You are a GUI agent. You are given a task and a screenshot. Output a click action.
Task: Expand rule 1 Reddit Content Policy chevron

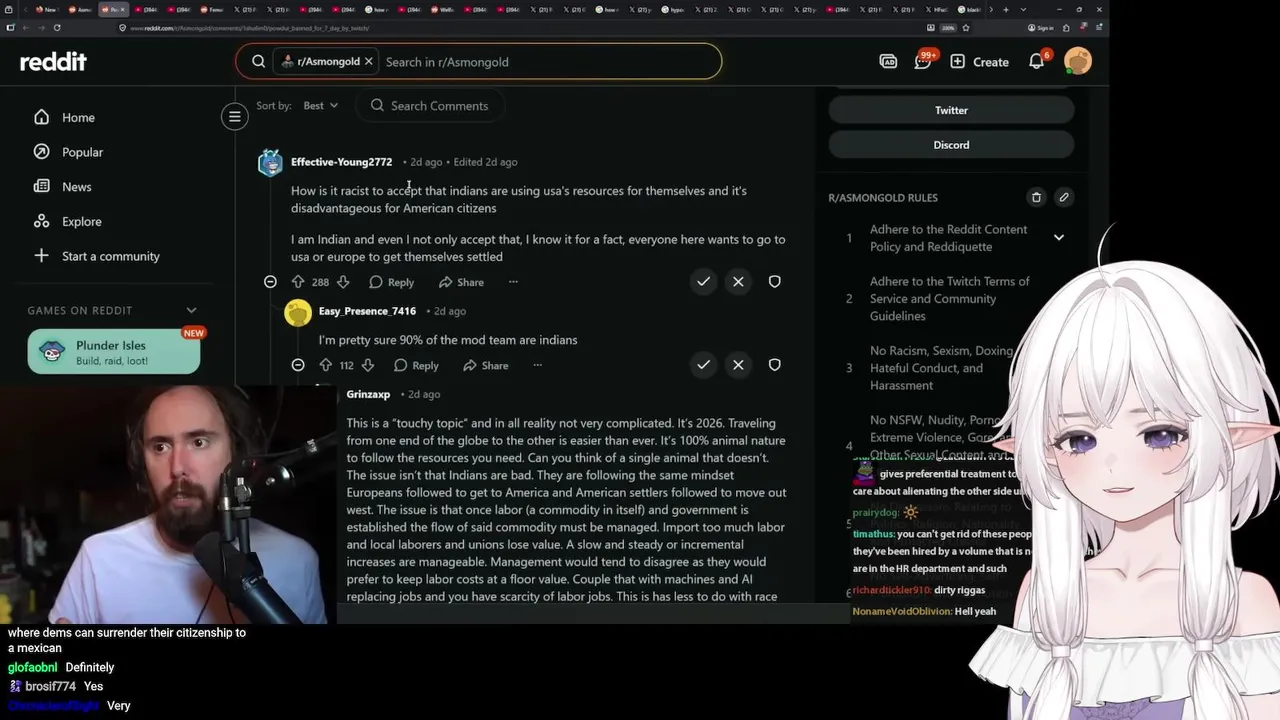[x=1059, y=238]
